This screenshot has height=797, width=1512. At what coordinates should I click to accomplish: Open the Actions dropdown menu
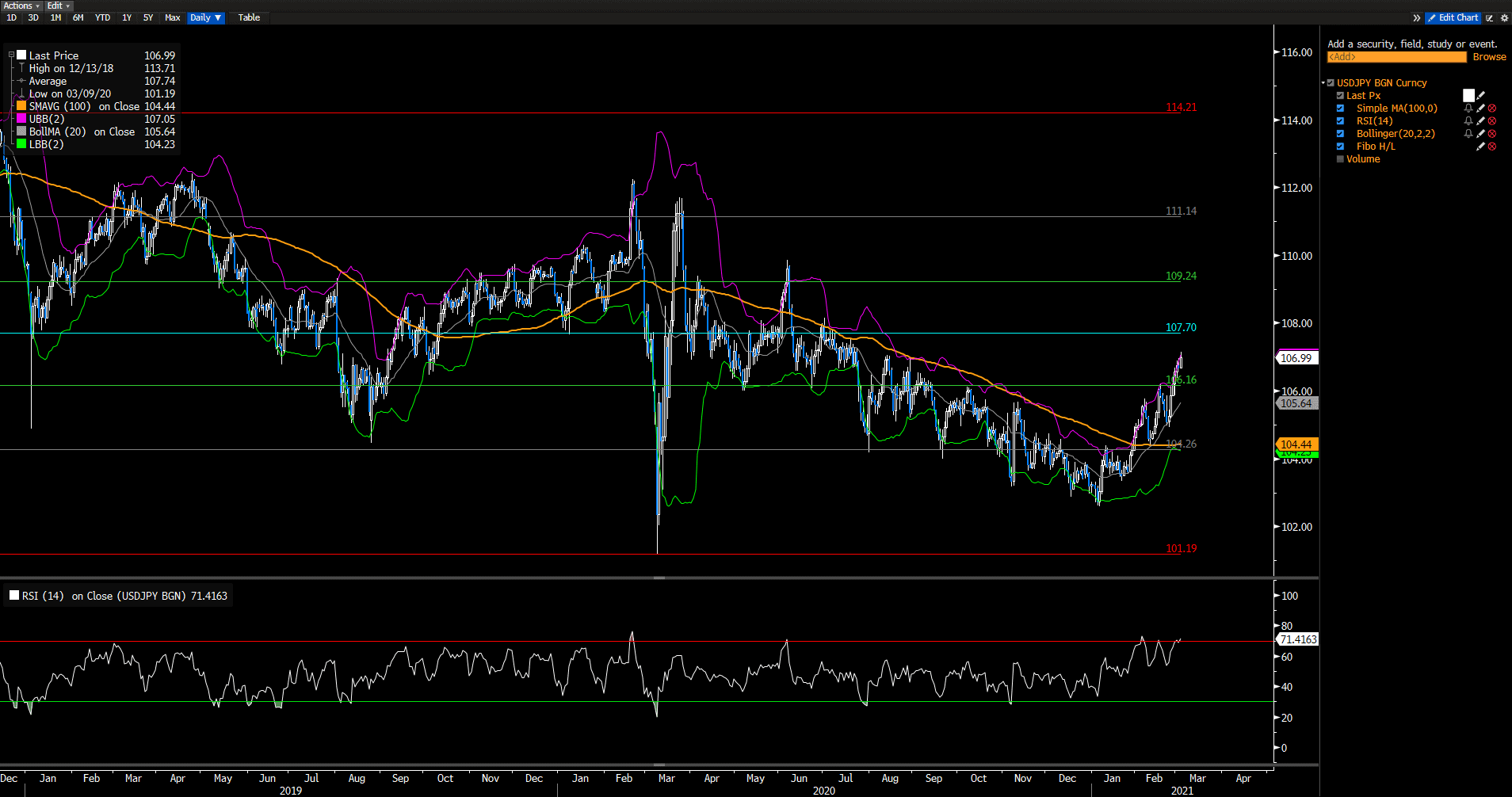(21, 6)
